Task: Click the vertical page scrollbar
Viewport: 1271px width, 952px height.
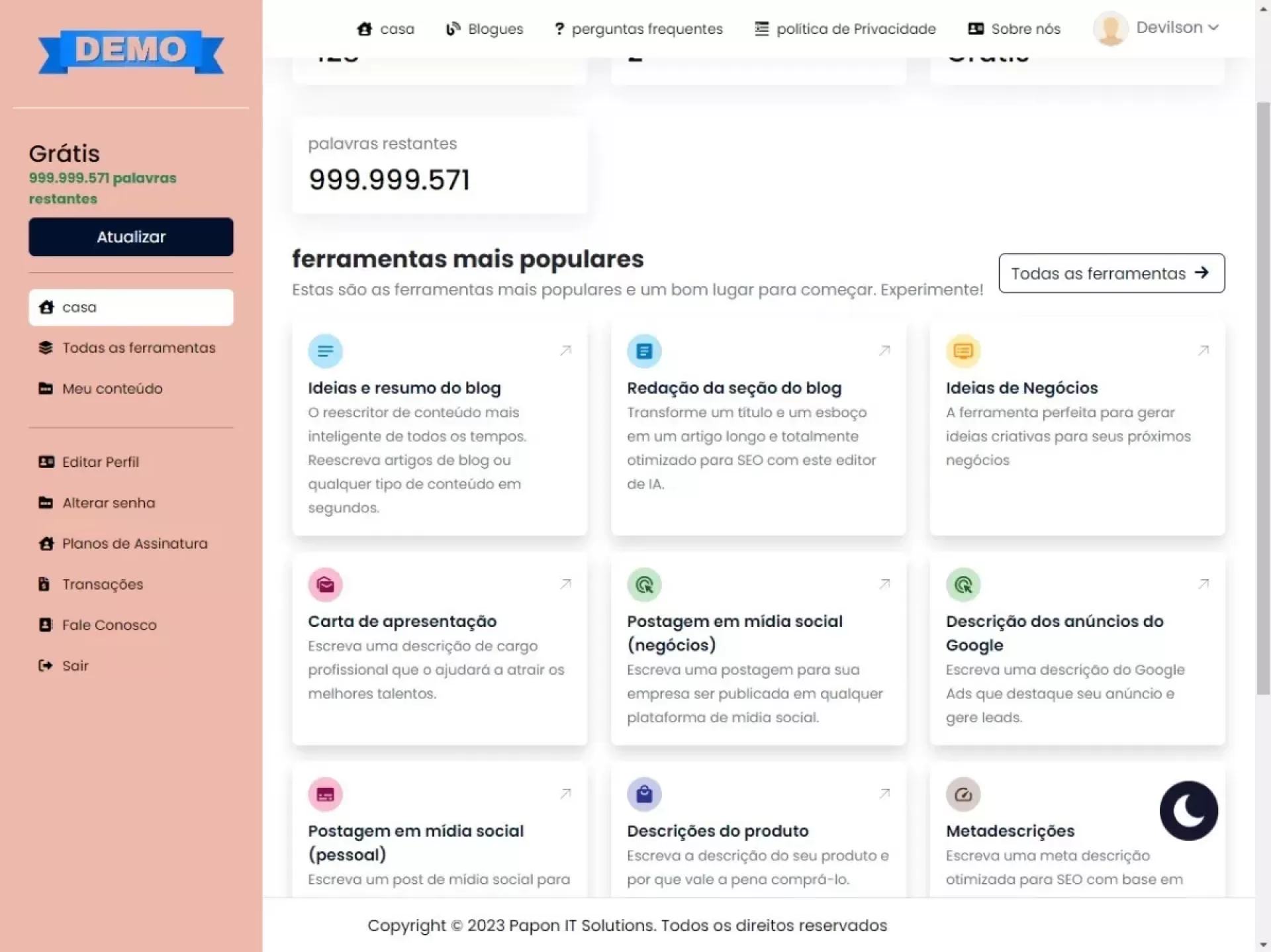Action: click(x=1262, y=397)
